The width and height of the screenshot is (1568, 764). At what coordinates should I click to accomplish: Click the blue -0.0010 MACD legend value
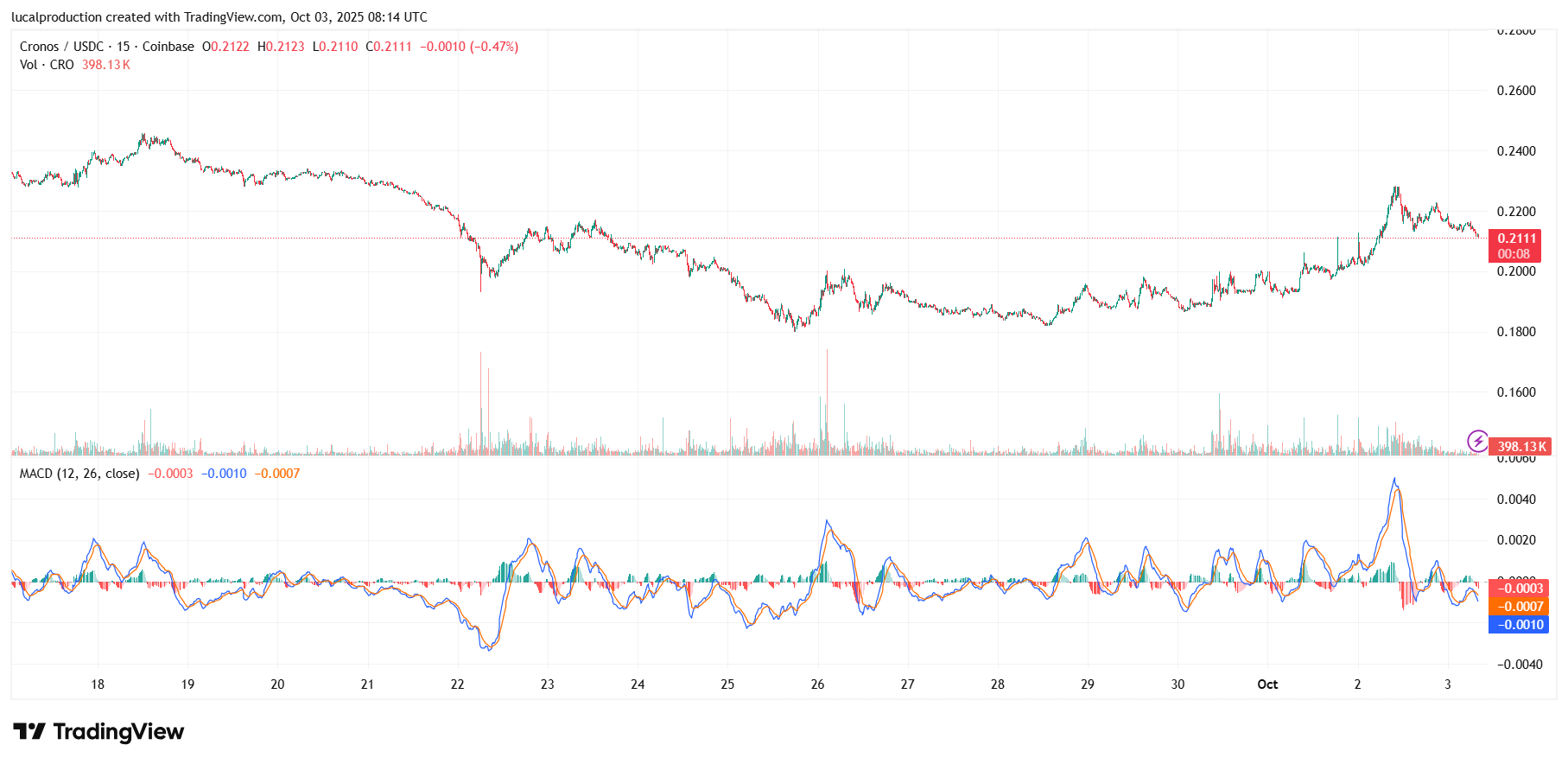tap(224, 474)
